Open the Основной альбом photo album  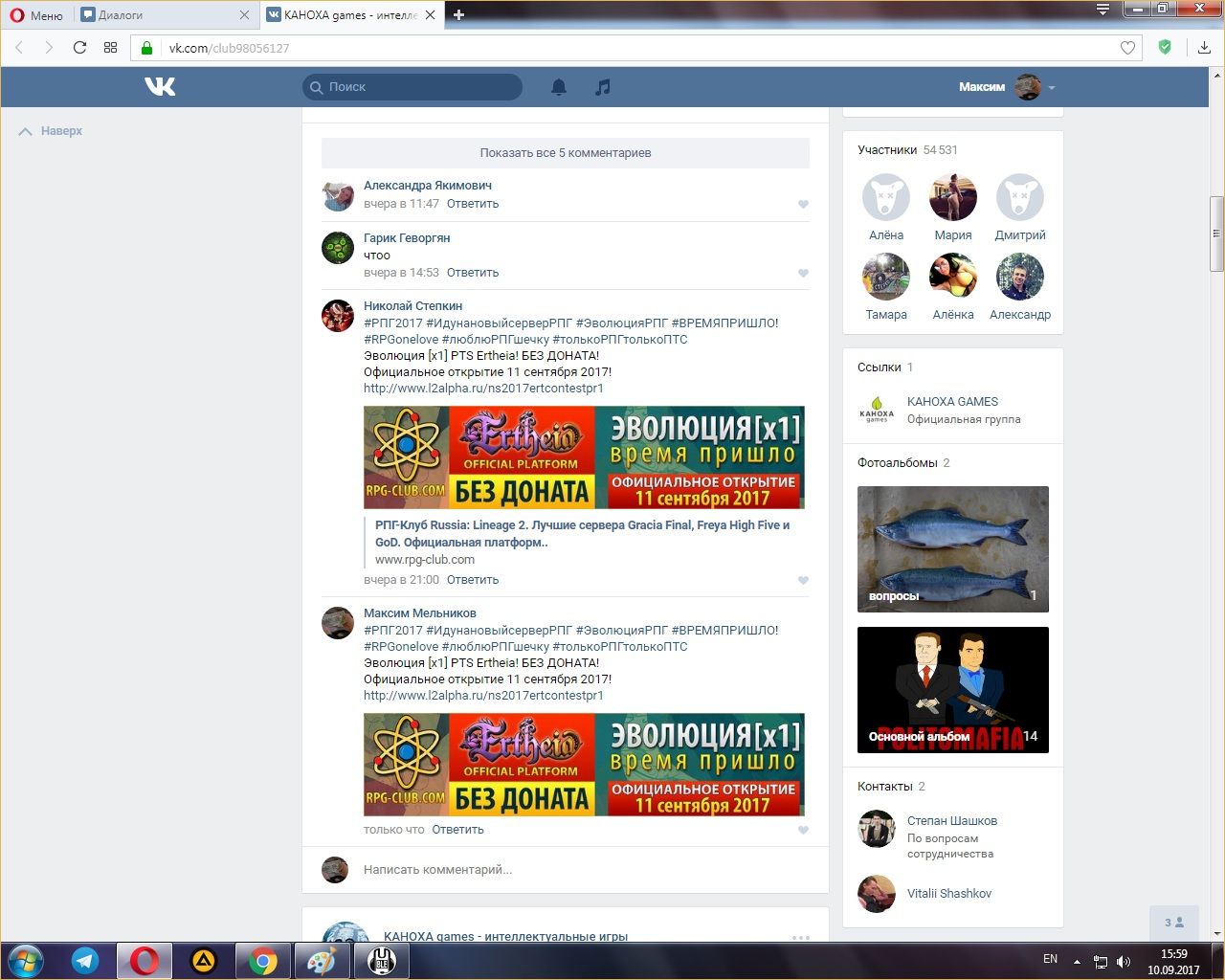(x=953, y=690)
